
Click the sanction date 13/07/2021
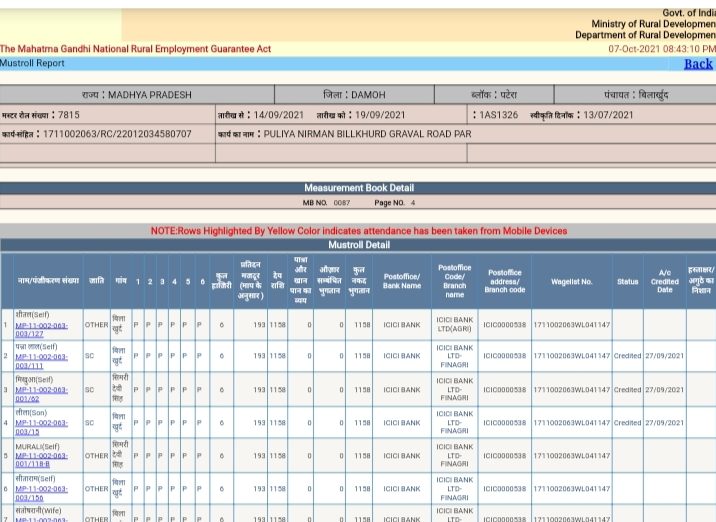click(x=608, y=115)
